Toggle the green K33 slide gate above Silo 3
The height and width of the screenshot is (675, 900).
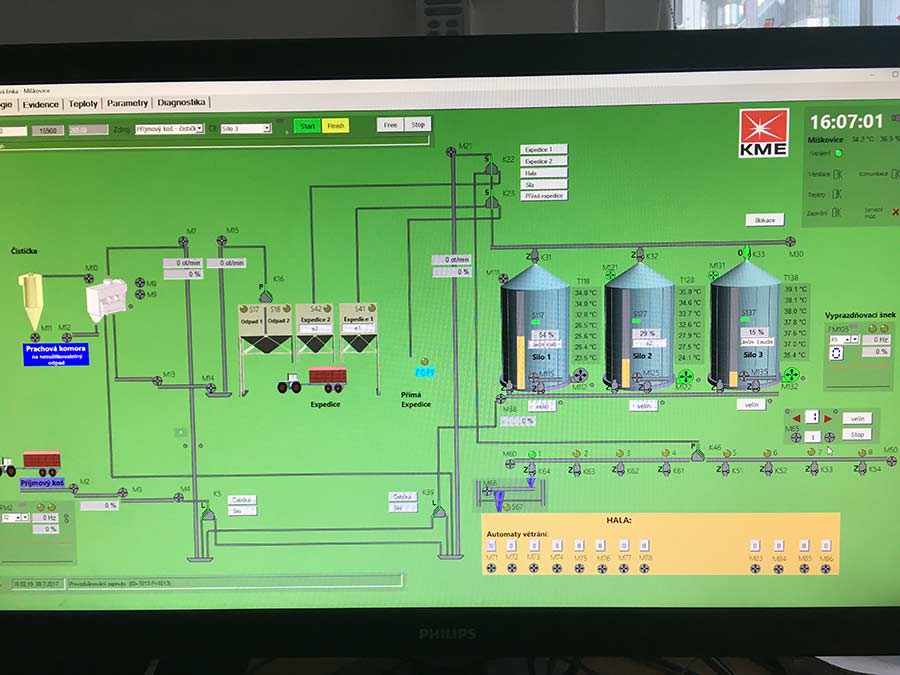745,253
